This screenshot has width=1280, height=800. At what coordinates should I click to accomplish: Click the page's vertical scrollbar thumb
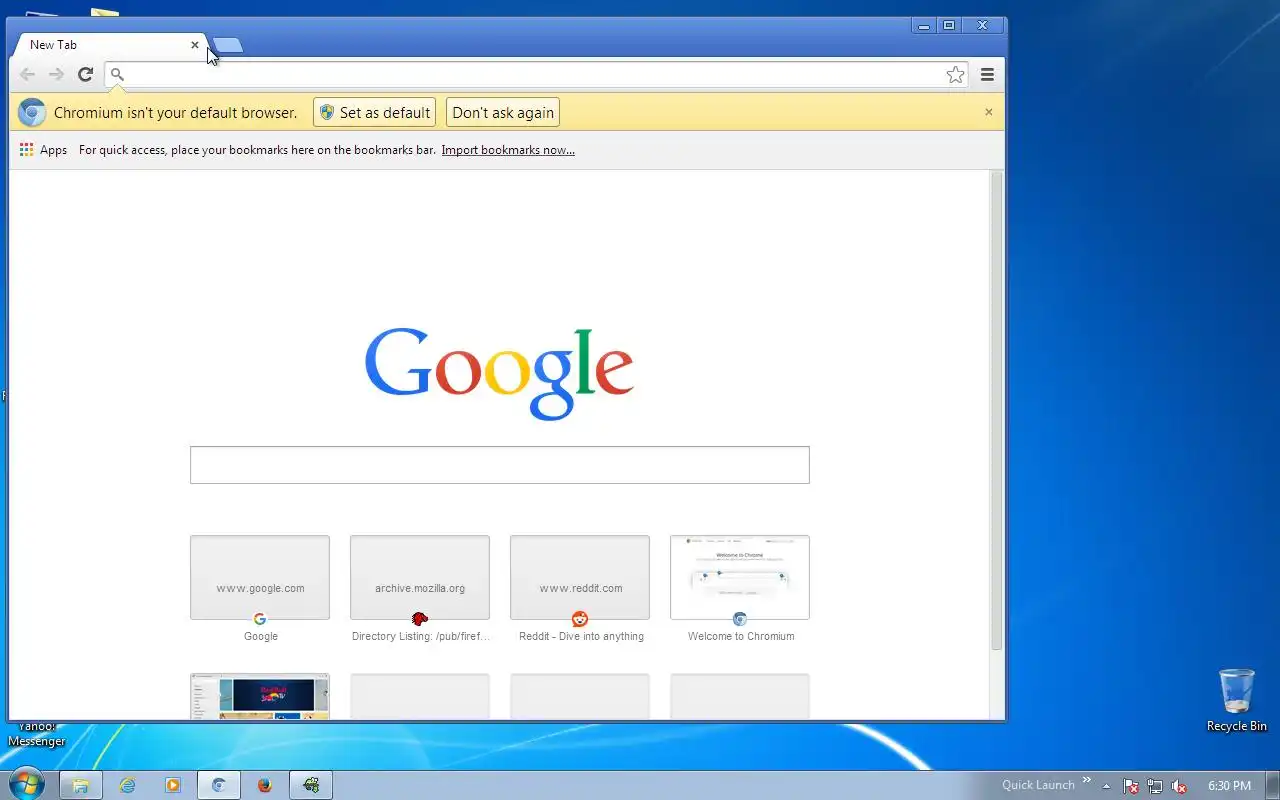[996, 411]
